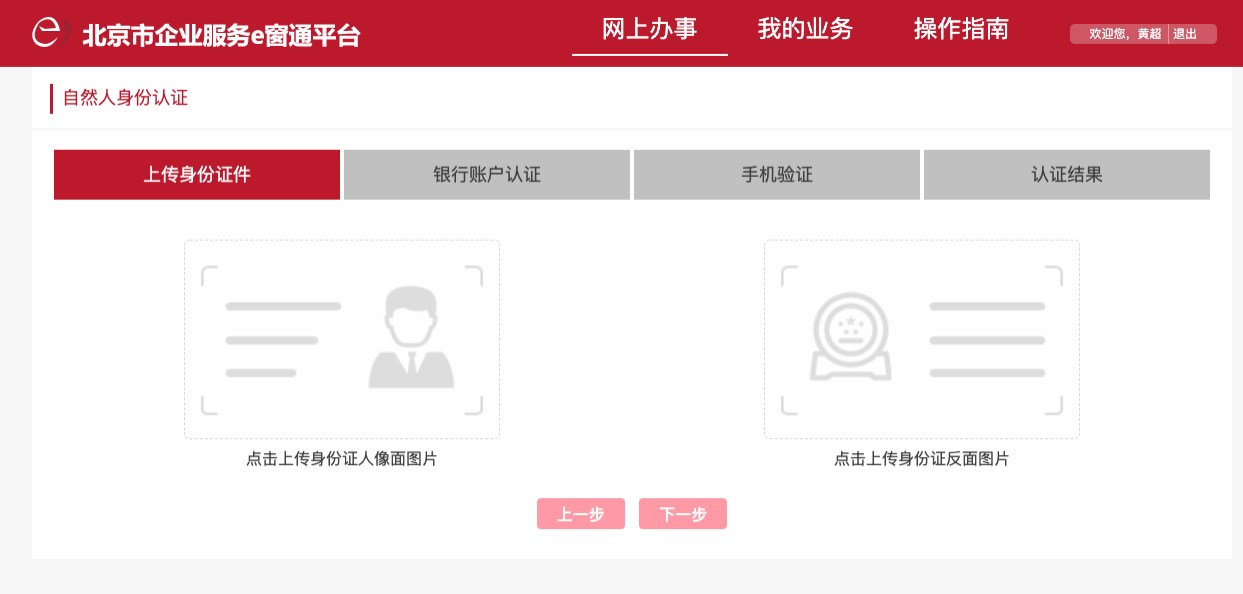Click the national emblem icon on the ID back
The image size is (1243, 594).
point(851,337)
